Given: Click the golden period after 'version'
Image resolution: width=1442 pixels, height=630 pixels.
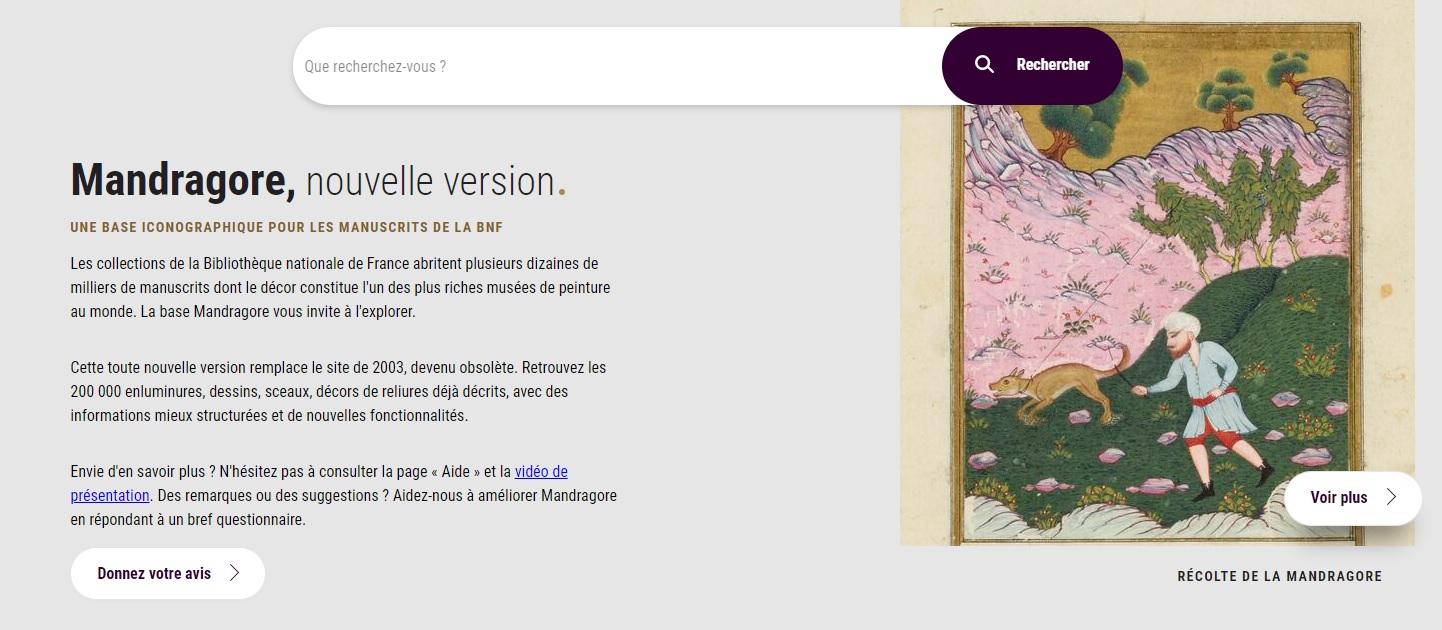Looking at the screenshot, I should (562, 192).
